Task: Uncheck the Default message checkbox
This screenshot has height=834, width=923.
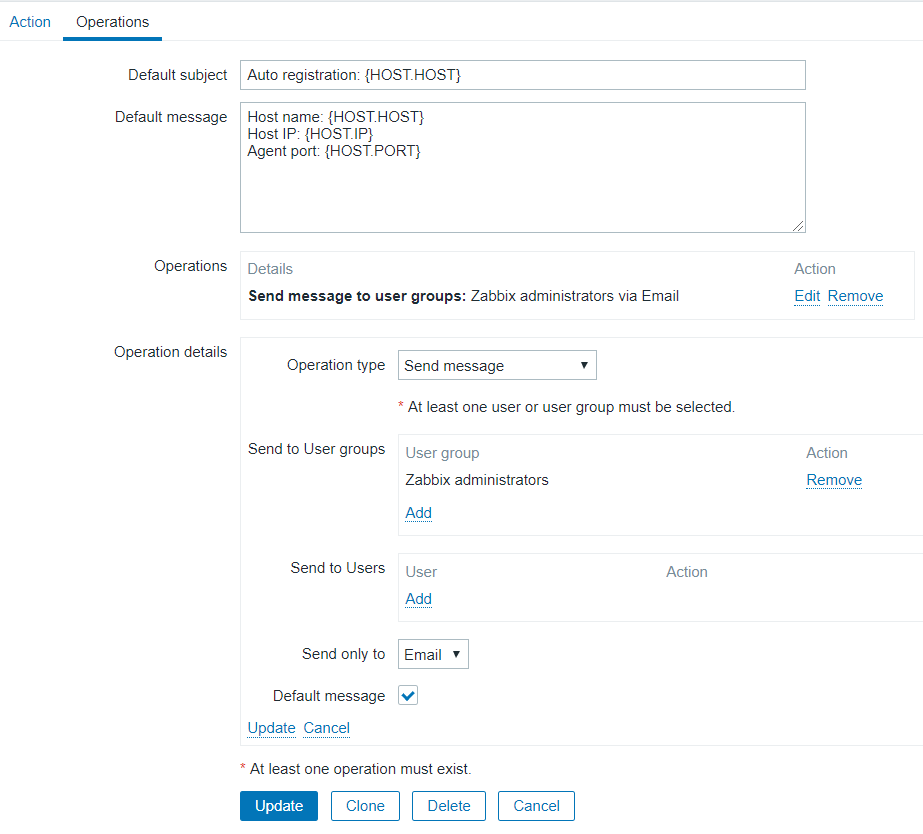Action: click(x=408, y=696)
